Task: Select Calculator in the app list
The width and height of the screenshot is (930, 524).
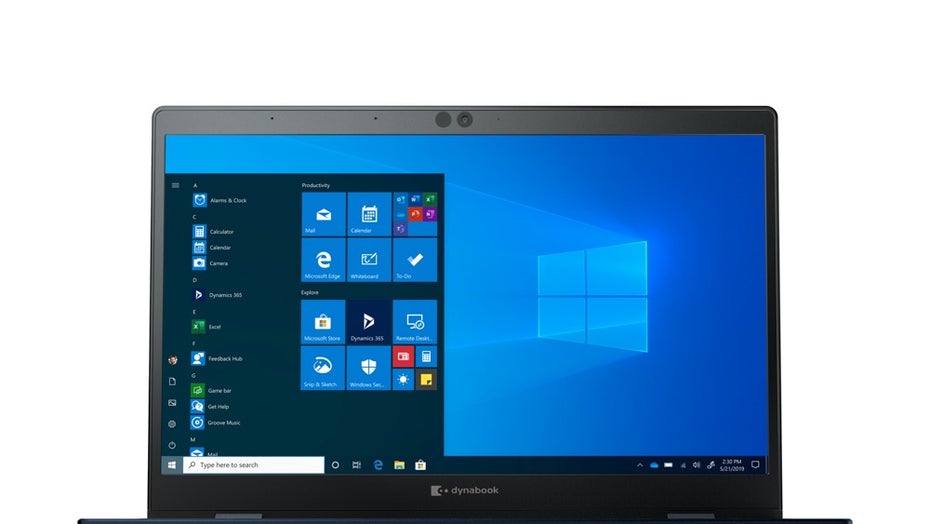Action: (x=220, y=232)
